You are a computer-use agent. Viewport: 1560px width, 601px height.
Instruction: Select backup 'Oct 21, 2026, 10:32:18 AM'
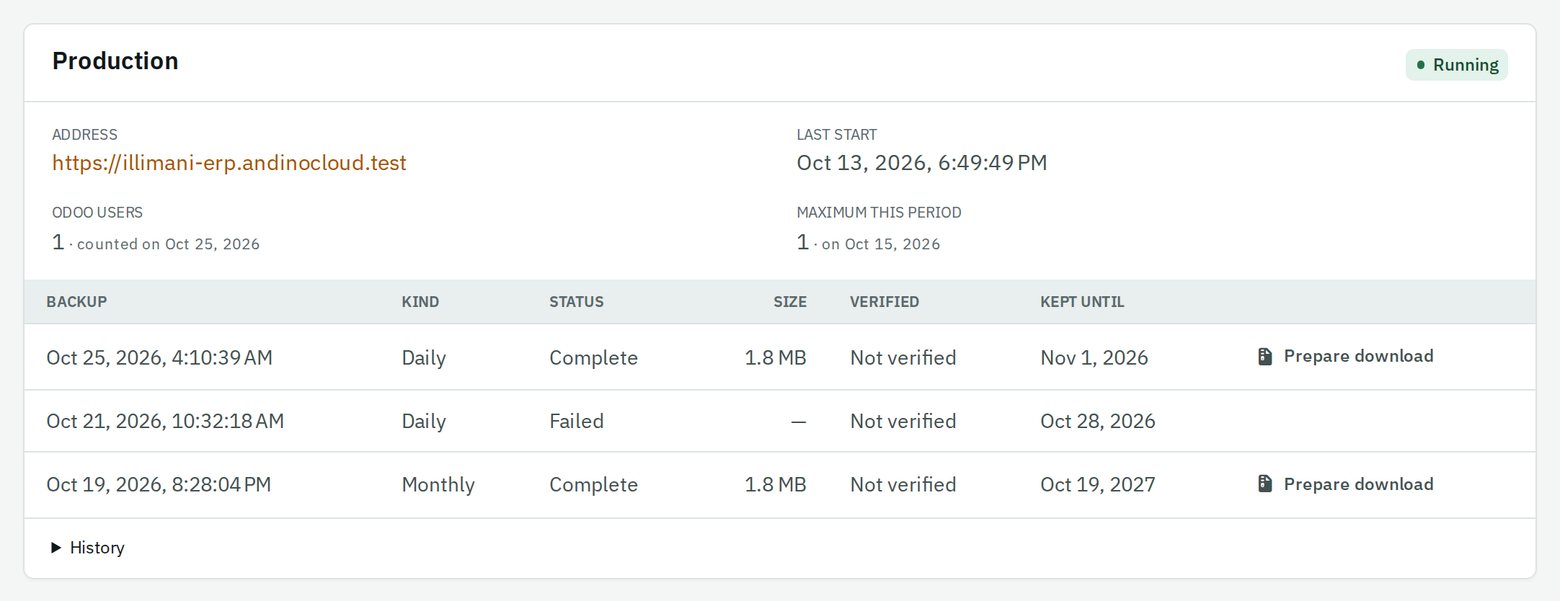pyautogui.click(x=165, y=421)
